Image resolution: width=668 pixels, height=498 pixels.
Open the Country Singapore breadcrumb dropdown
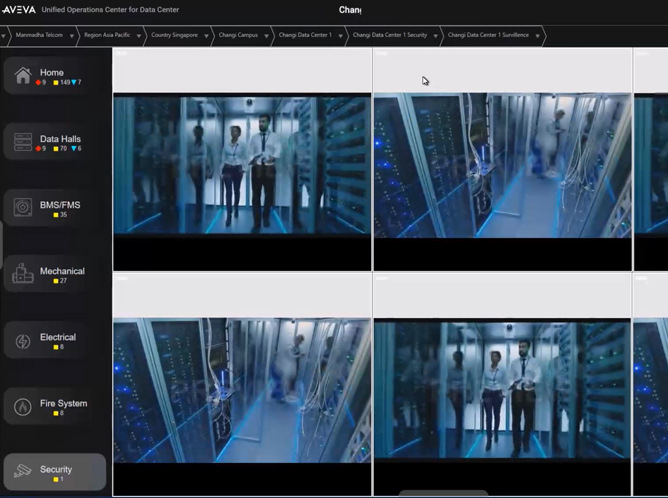pyautogui.click(x=205, y=35)
